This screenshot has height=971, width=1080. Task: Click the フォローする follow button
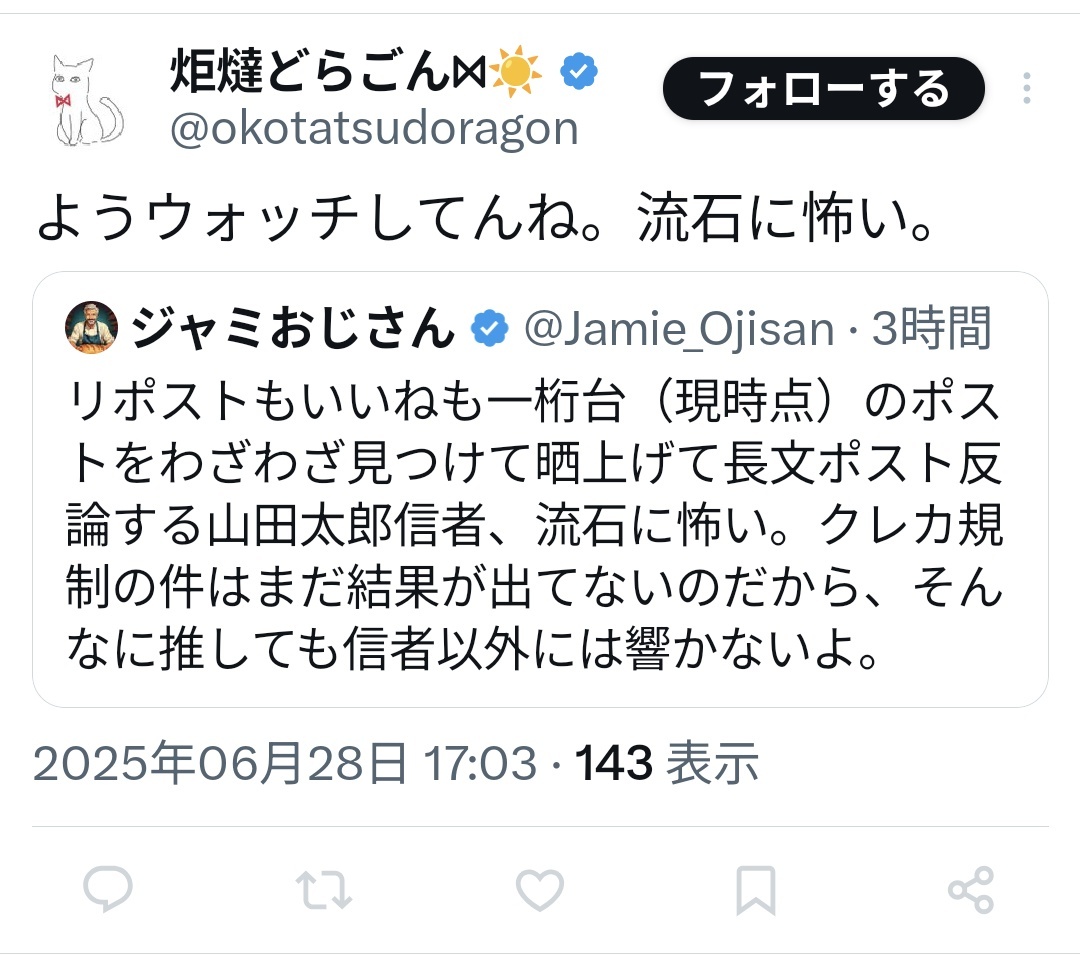point(824,89)
